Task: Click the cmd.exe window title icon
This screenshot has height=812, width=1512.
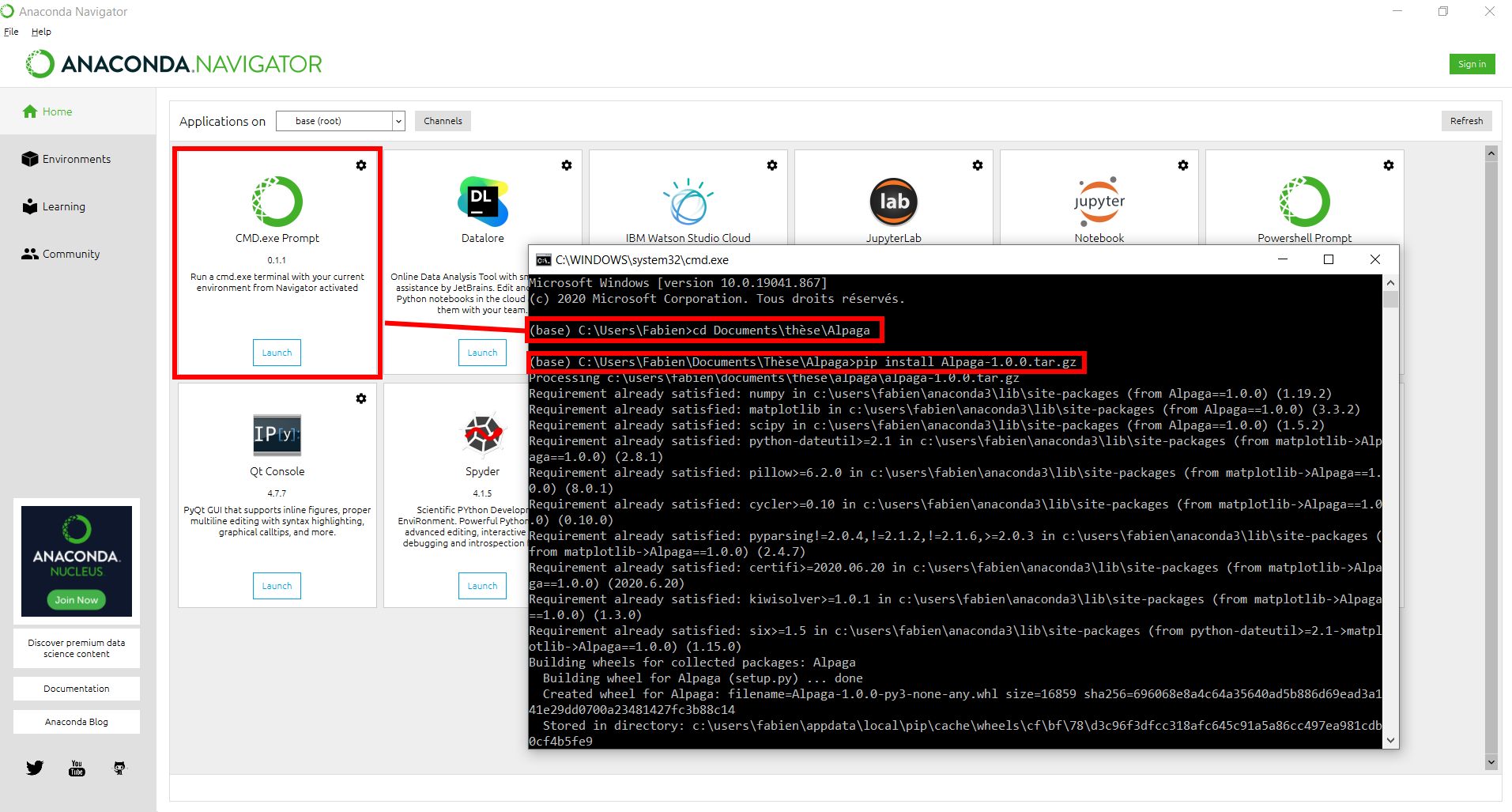Action: tap(543, 260)
